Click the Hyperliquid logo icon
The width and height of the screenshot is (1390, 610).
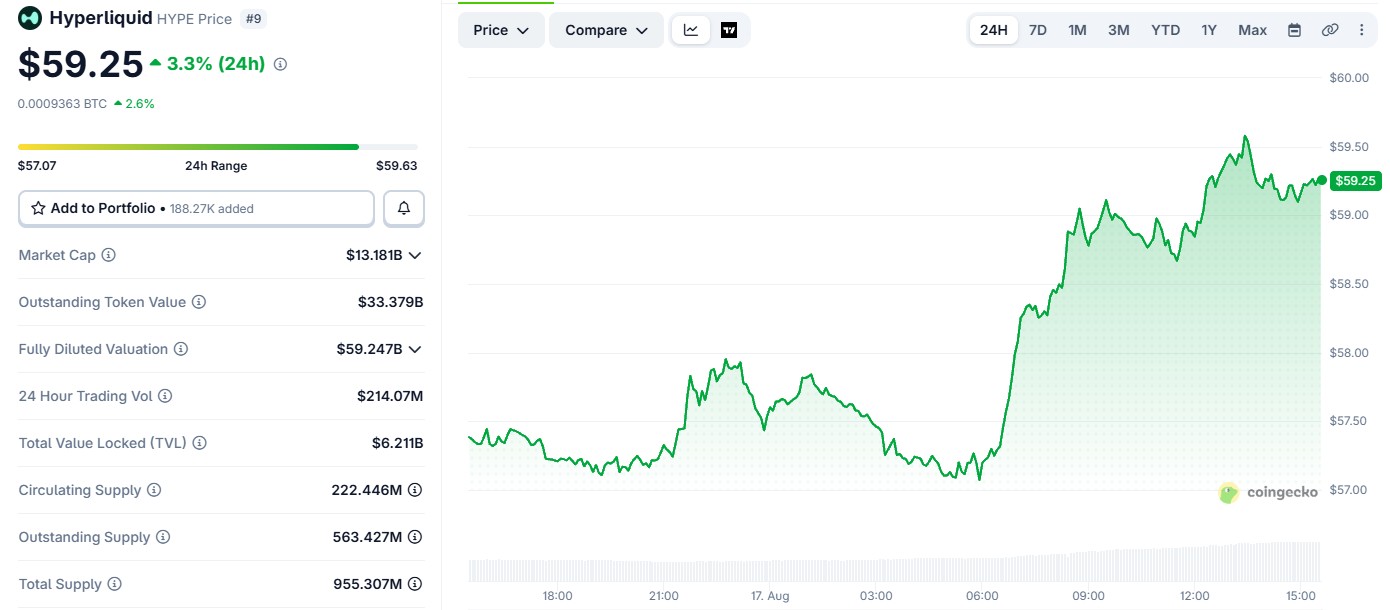point(30,18)
